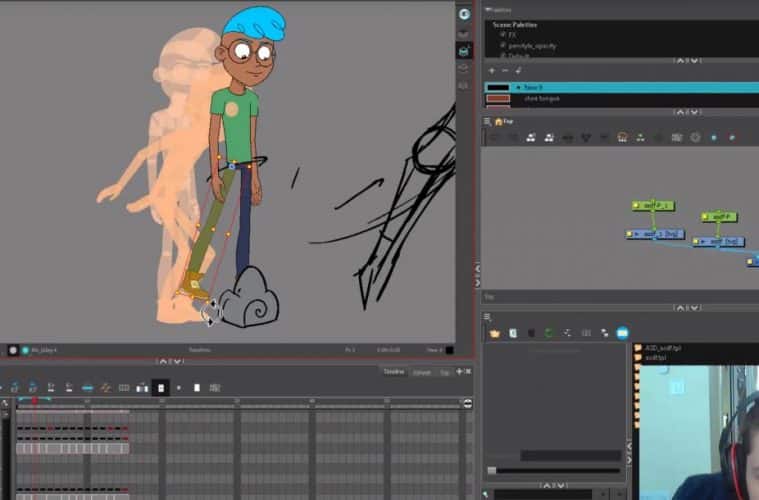Click the crown icon in library toolbar
The height and width of the screenshot is (500, 759).
coord(494,332)
